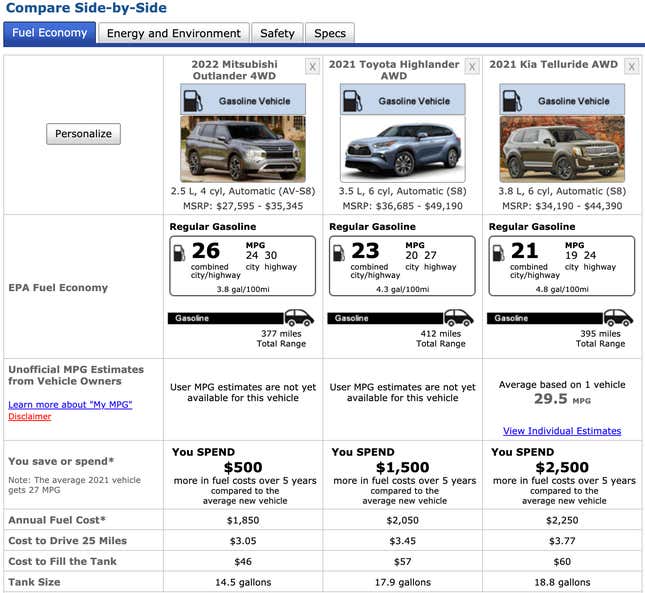Click the MSRP $34,190 - $44,390 text
Viewport: 645px width, 593px height.
562,206
